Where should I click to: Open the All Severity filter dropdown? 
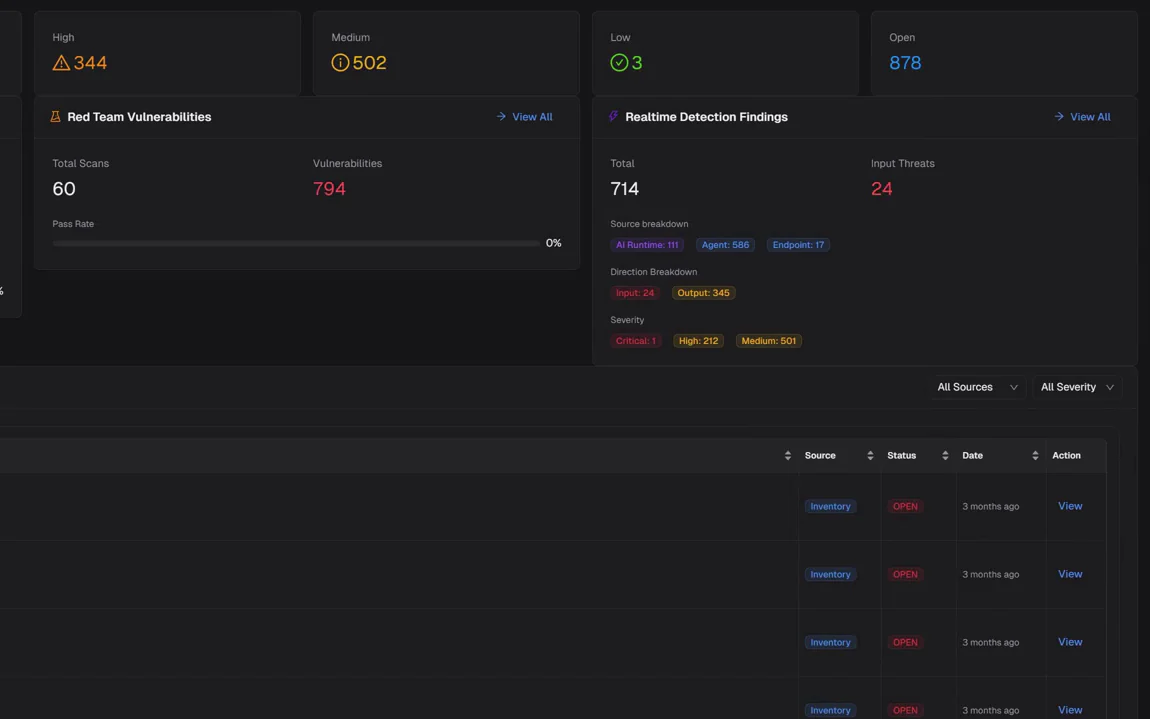coord(1077,387)
